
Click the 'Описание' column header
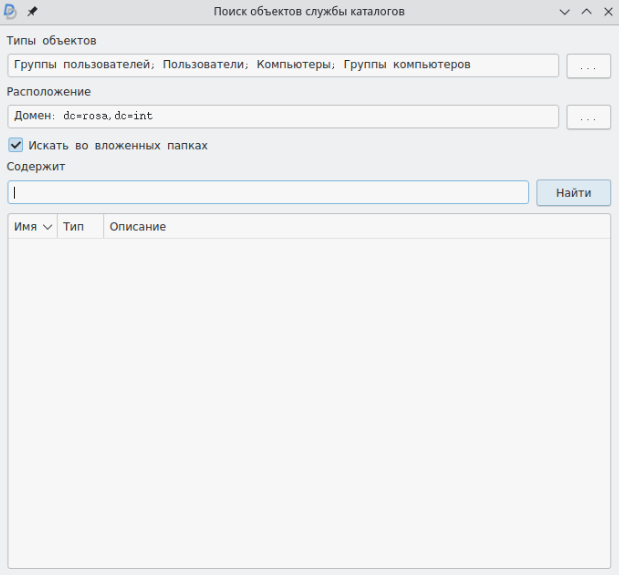click(138, 227)
